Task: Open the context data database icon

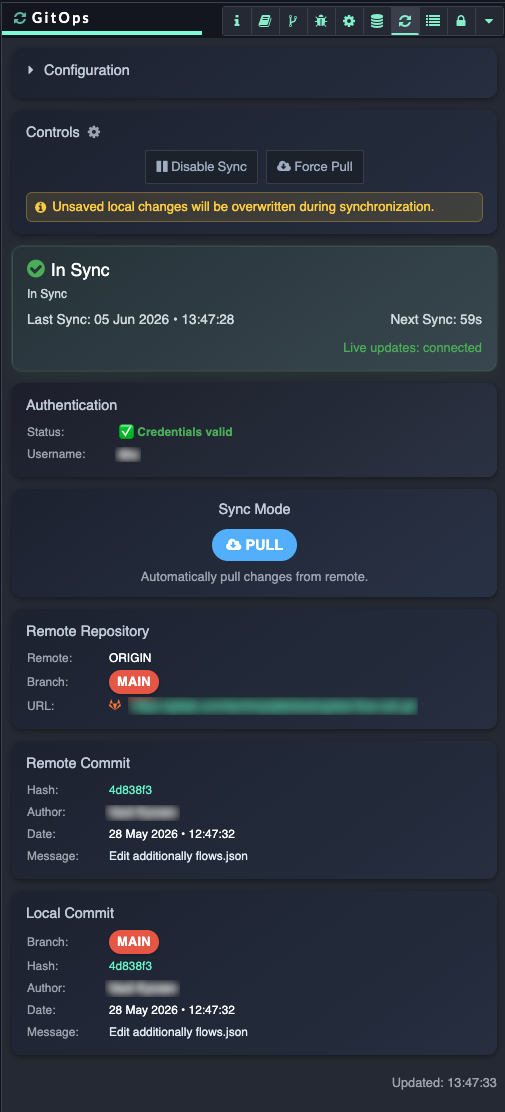Action: click(377, 21)
